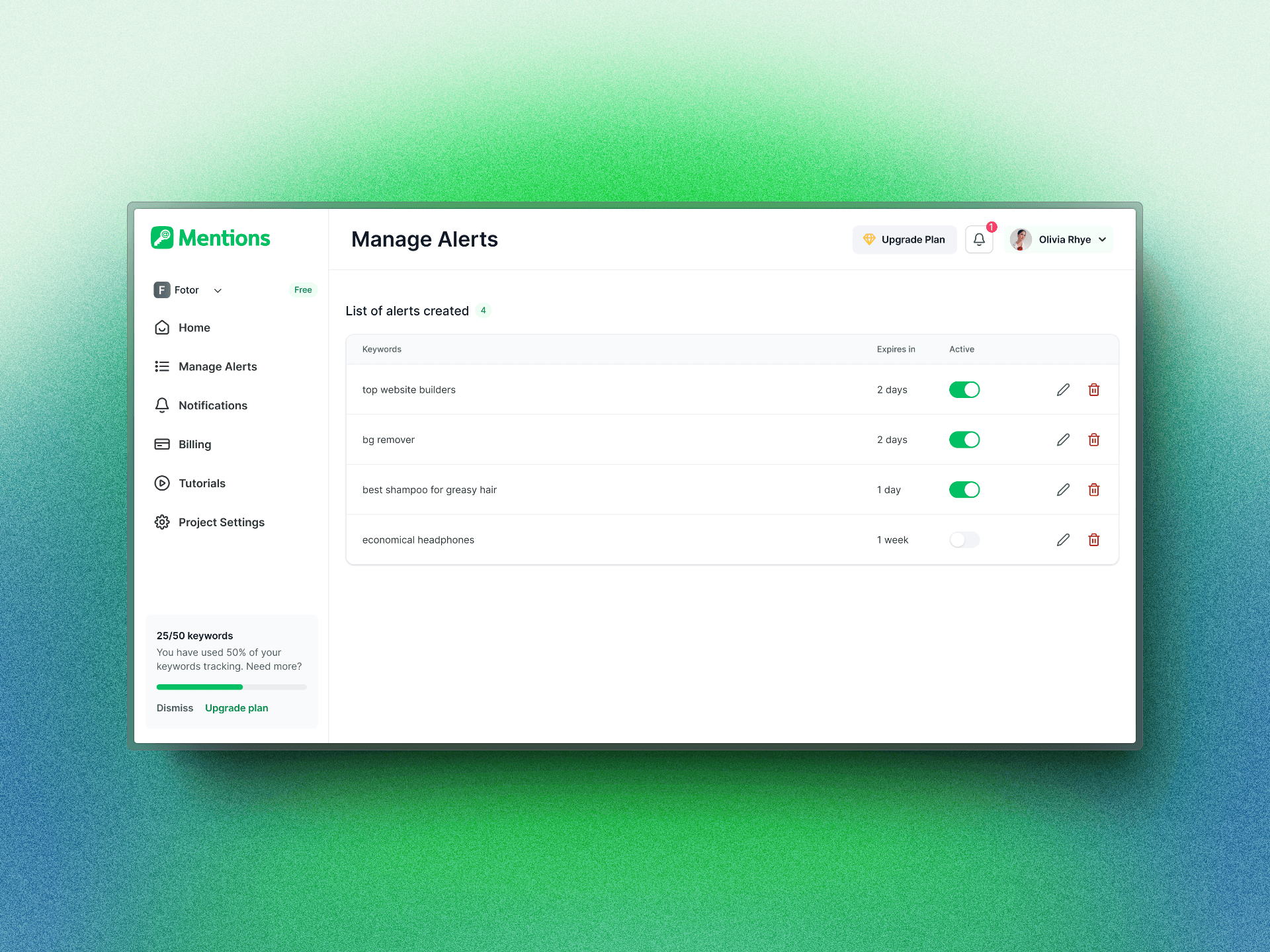Click the Keywords column header
Screen dimensions: 1270x952
coord(382,349)
